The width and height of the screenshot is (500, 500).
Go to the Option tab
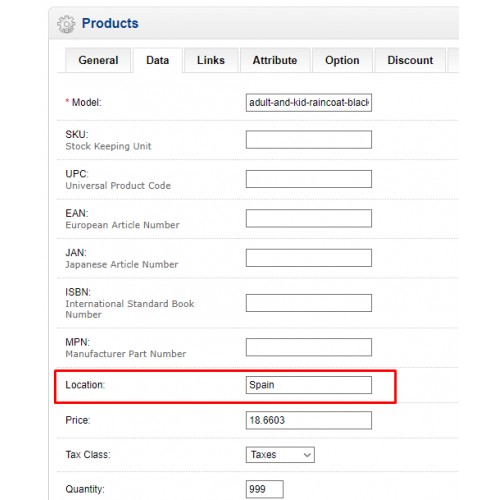click(x=342, y=60)
